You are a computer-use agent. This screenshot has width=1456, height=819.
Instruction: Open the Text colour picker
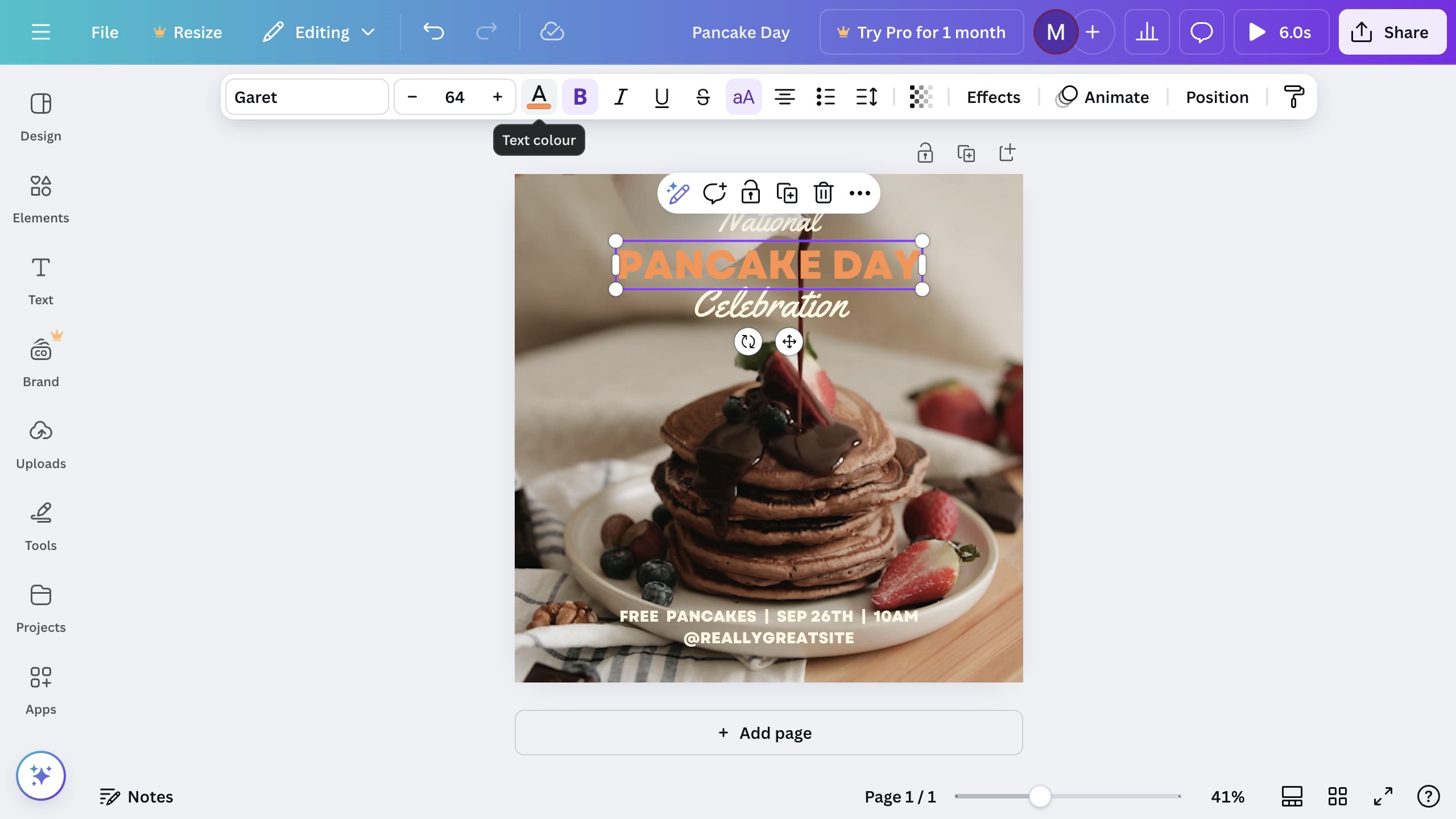click(539, 97)
